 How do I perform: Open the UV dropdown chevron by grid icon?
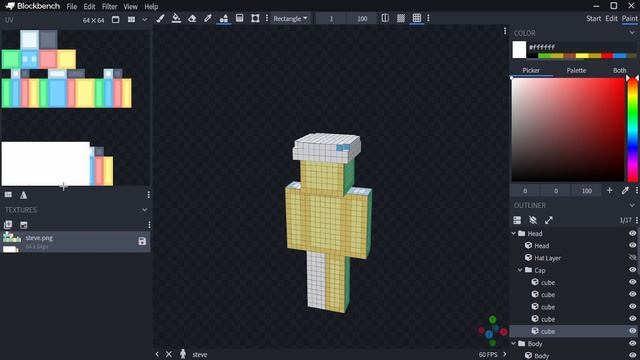click(144, 19)
